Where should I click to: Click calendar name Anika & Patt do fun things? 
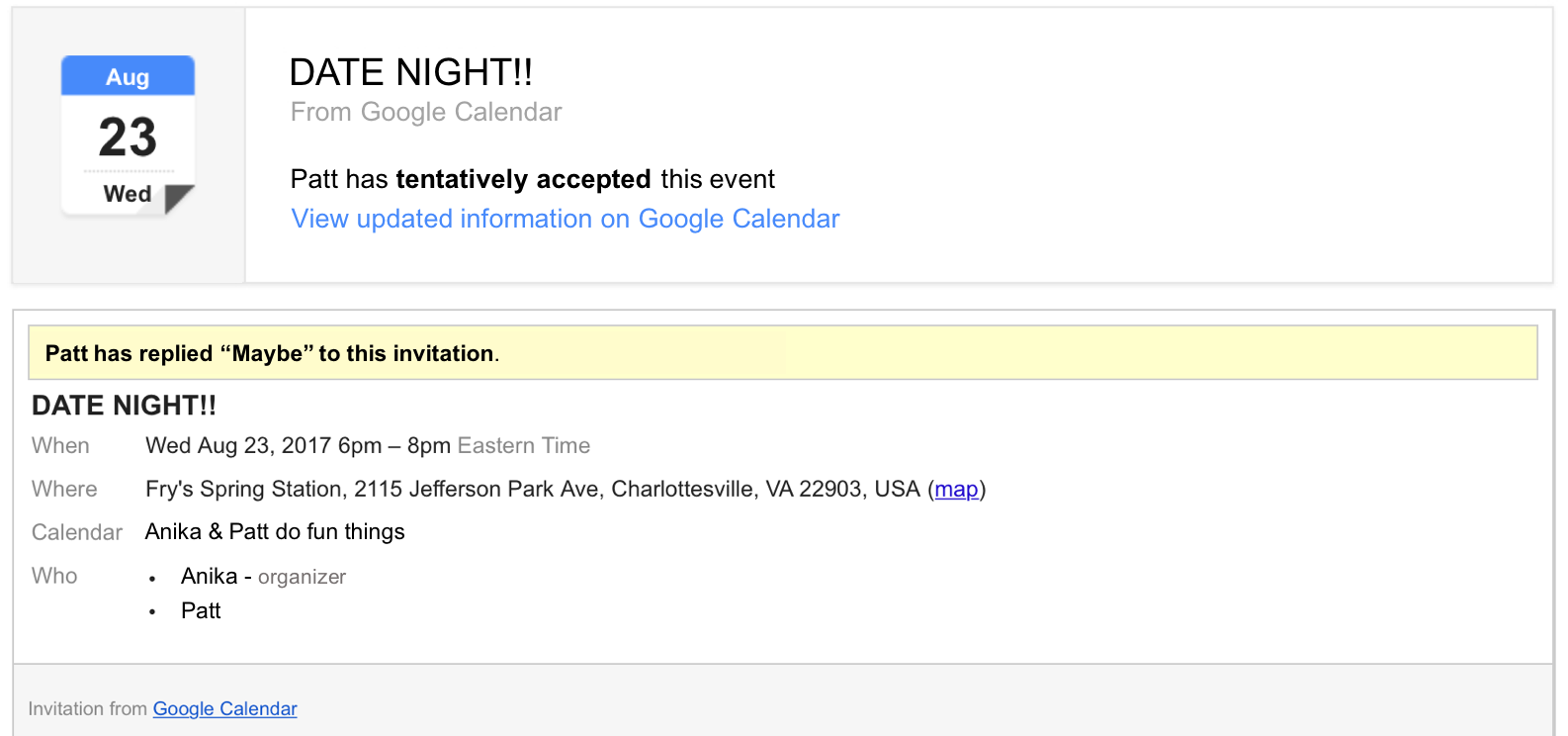275,532
